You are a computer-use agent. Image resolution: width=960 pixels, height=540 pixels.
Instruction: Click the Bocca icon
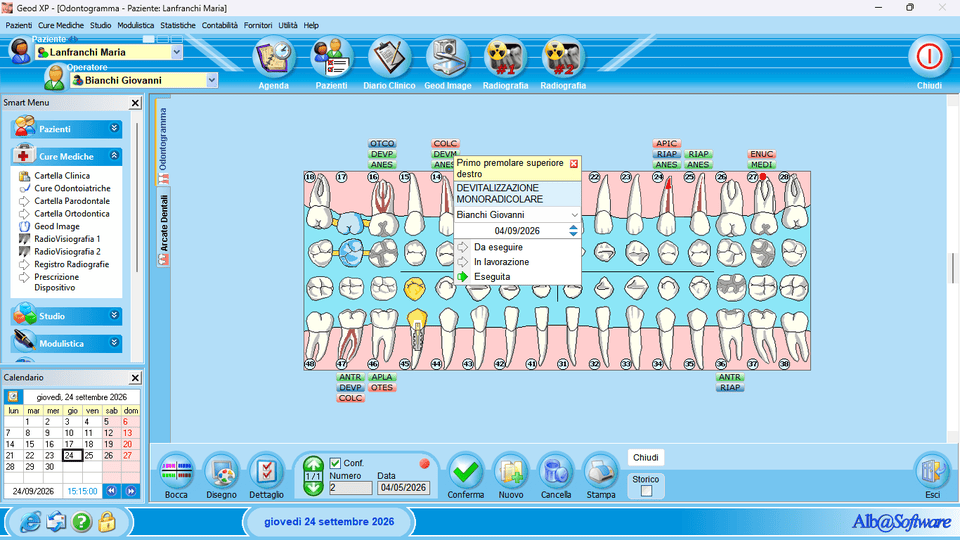[x=176, y=471]
